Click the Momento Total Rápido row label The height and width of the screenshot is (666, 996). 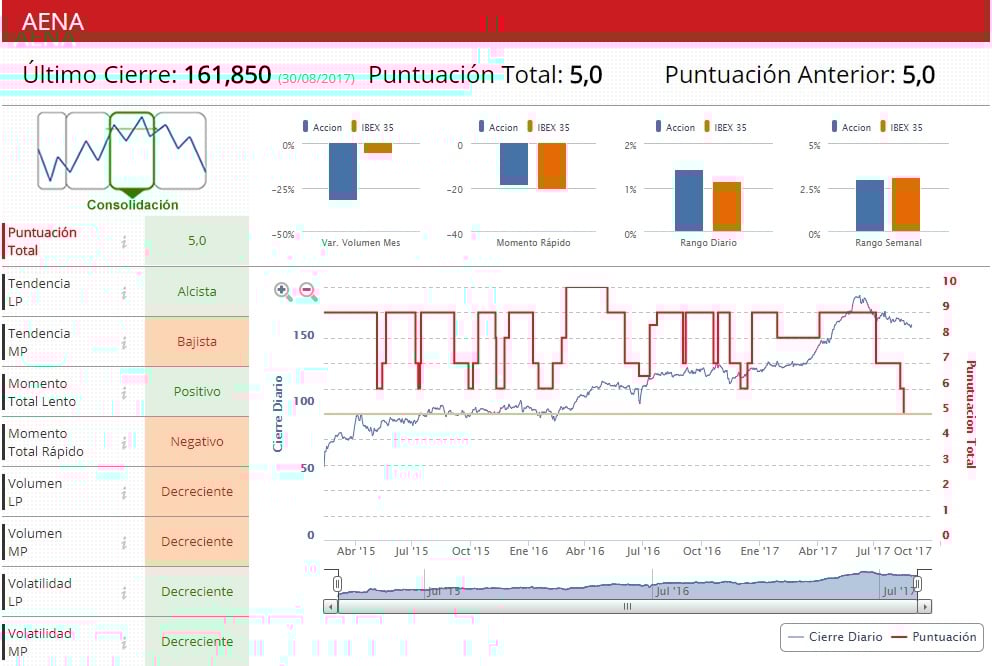coord(46,442)
